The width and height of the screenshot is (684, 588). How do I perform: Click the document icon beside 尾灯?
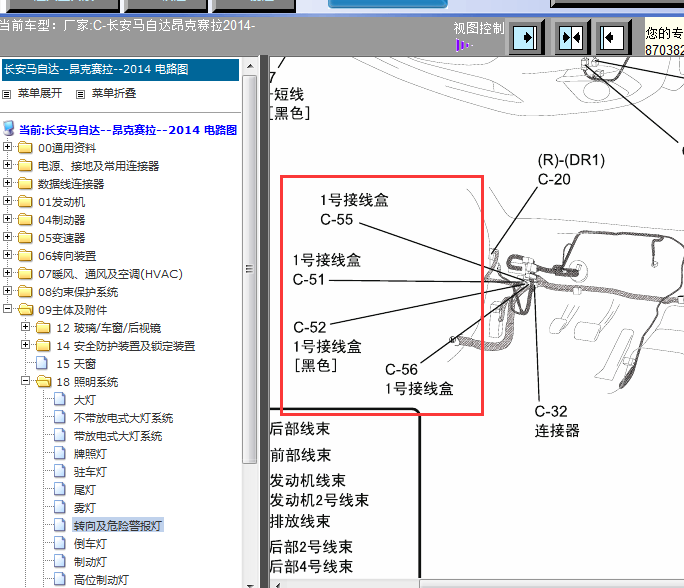[x=59, y=489]
